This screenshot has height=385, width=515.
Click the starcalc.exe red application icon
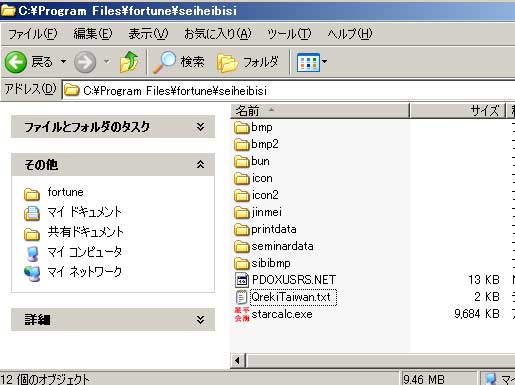click(x=242, y=314)
